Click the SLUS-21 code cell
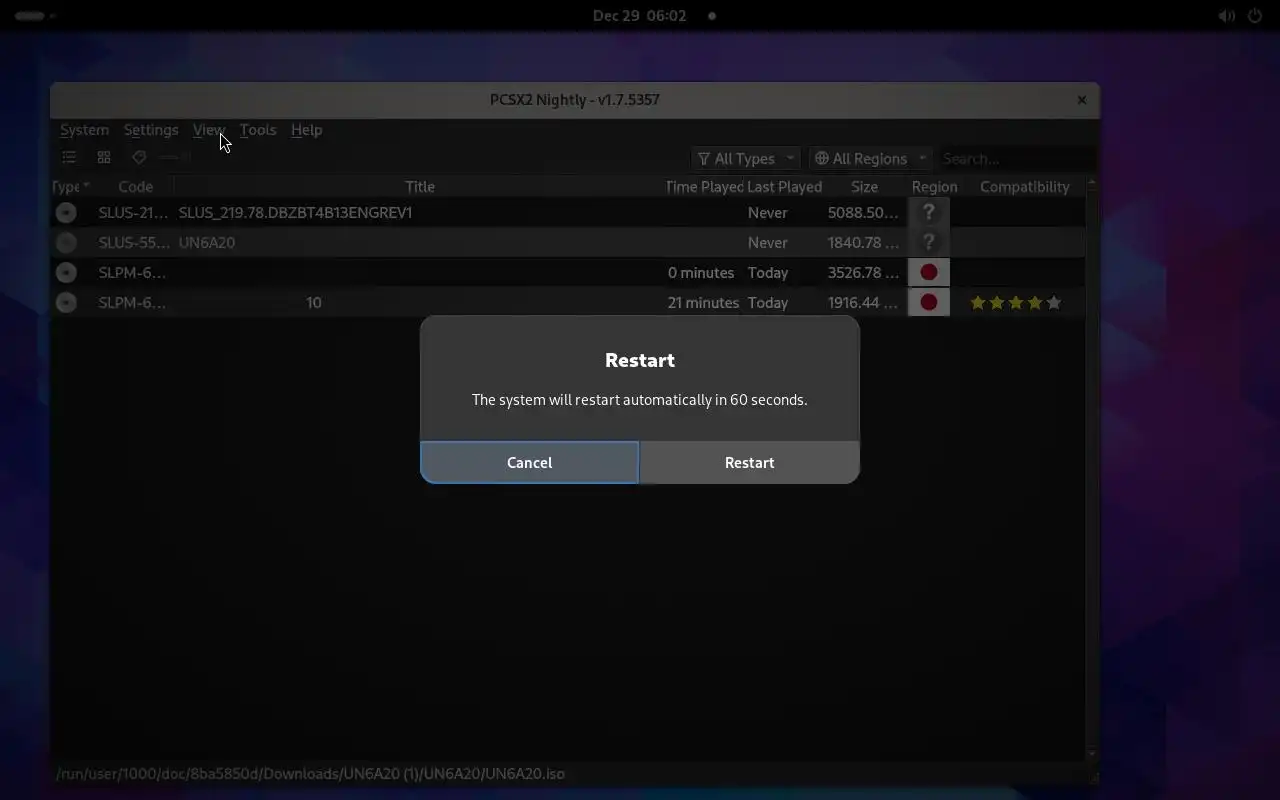The width and height of the screenshot is (1280, 800). [x=133, y=212]
